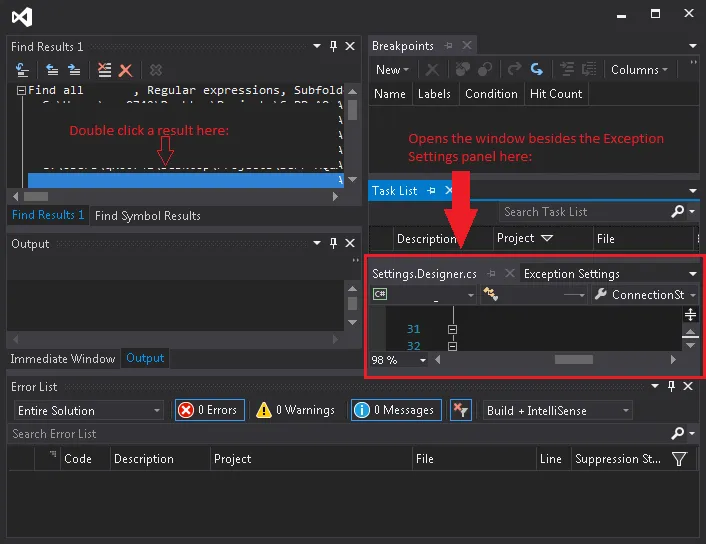706x544 pixels.
Task: Open the C# project navigation dropdown
Action: tap(423, 295)
